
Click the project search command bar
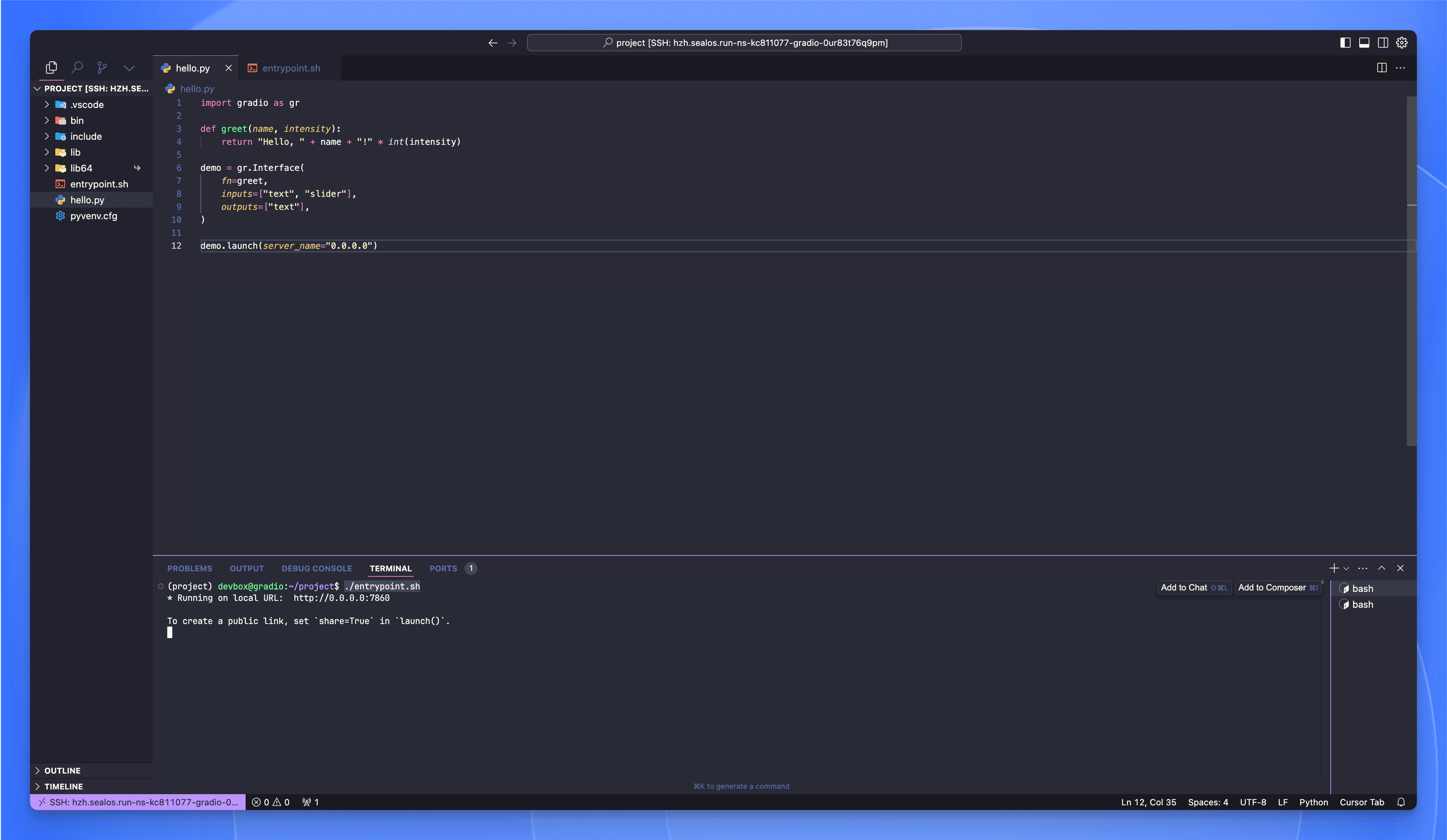744,43
